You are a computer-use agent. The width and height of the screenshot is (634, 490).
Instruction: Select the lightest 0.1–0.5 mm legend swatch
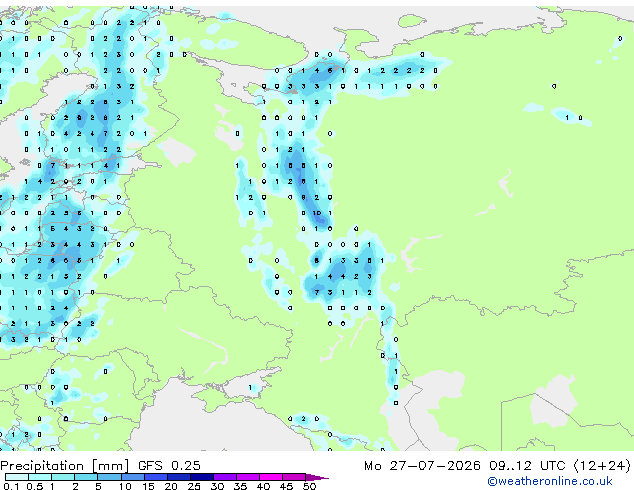click(17, 477)
